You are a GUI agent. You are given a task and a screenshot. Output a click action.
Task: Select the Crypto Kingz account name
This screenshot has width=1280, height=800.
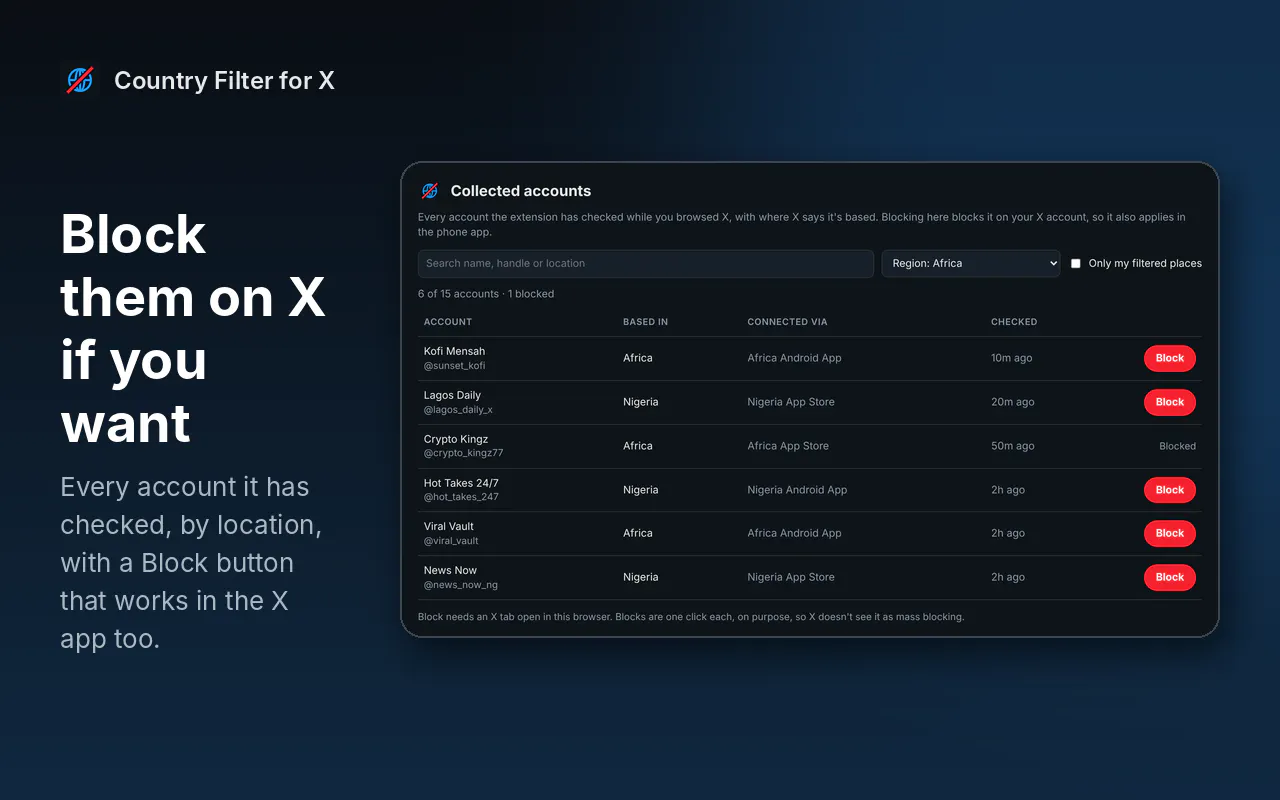456,439
